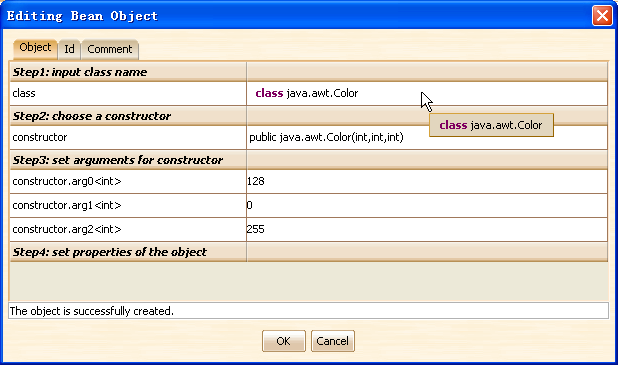
Task: Click the 'Step1: input class name' header
Action: click(128, 72)
